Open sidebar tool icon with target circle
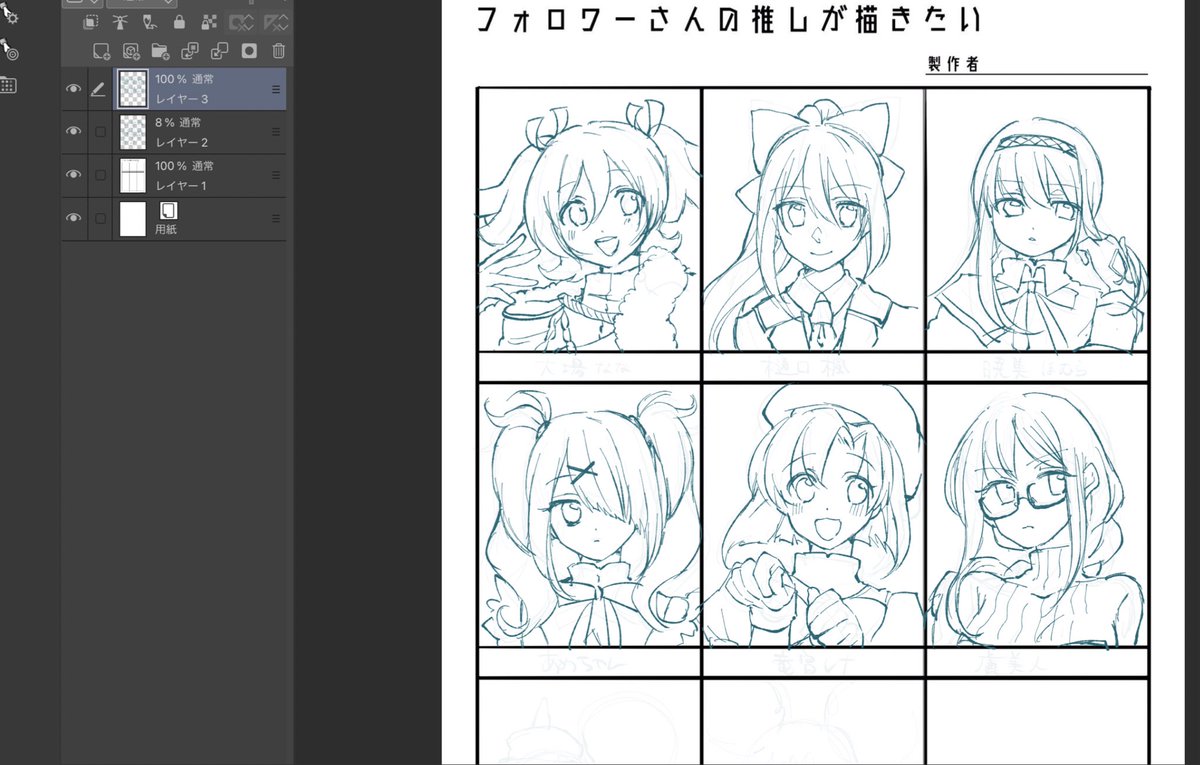Viewport: 1200px width, 765px height. coord(10,48)
